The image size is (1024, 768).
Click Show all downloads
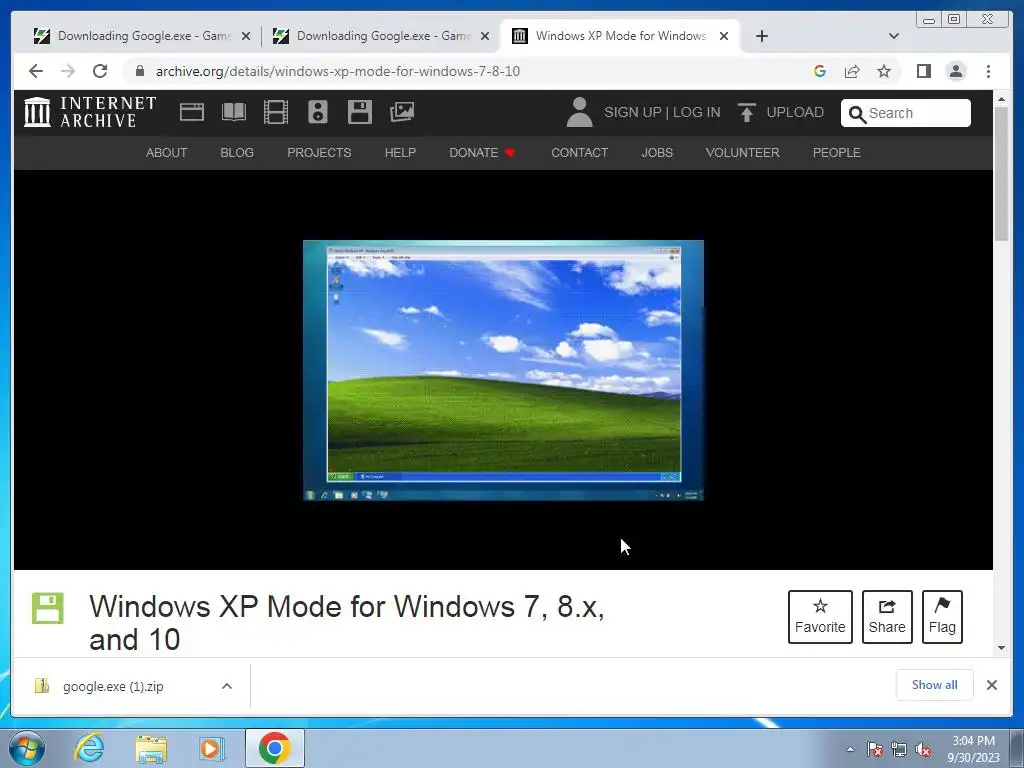tap(935, 685)
